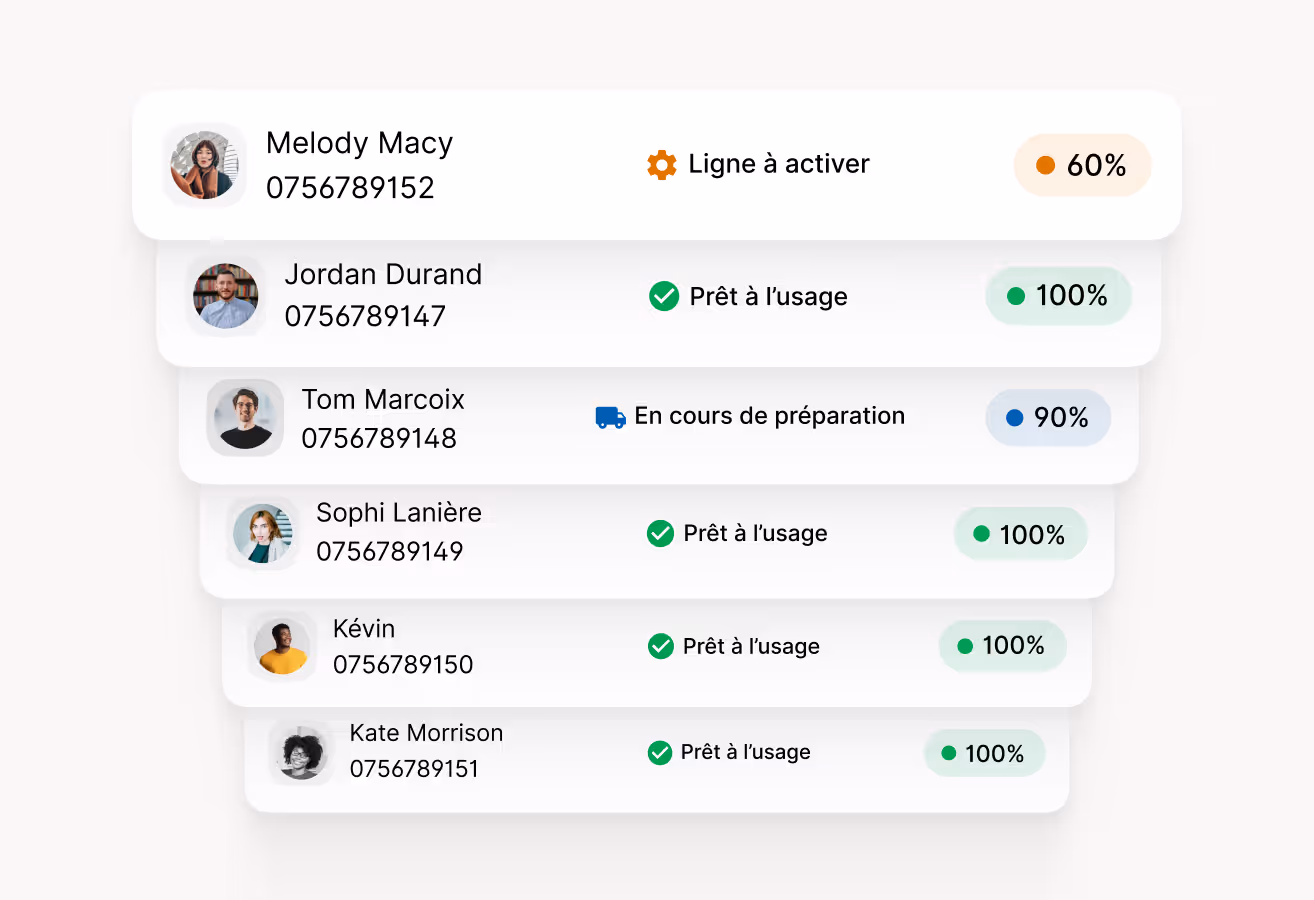Click 'Prêt à l'usage' status for Sophi Lanière

click(755, 534)
